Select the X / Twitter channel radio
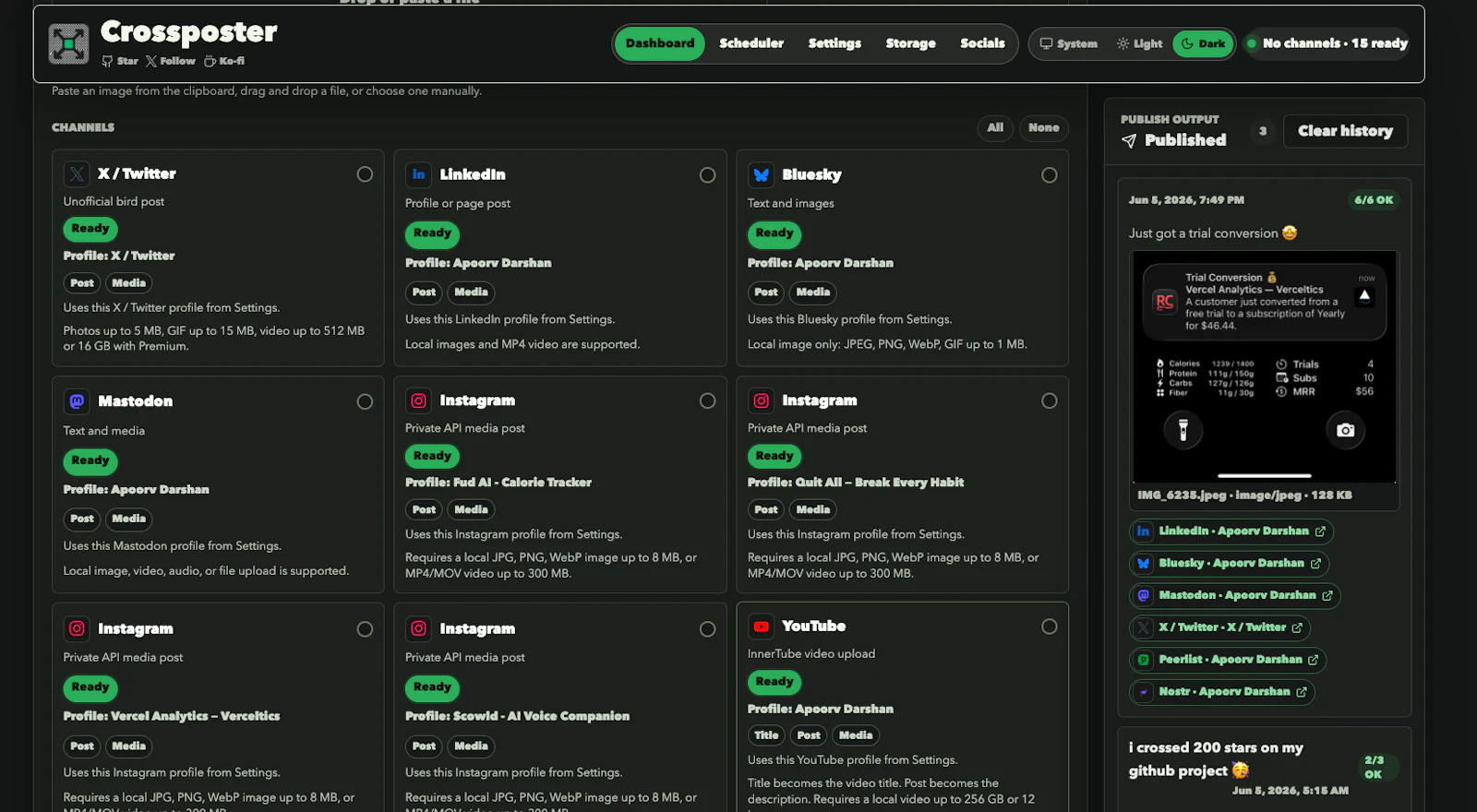Image resolution: width=1477 pixels, height=812 pixels. pyautogui.click(x=365, y=174)
